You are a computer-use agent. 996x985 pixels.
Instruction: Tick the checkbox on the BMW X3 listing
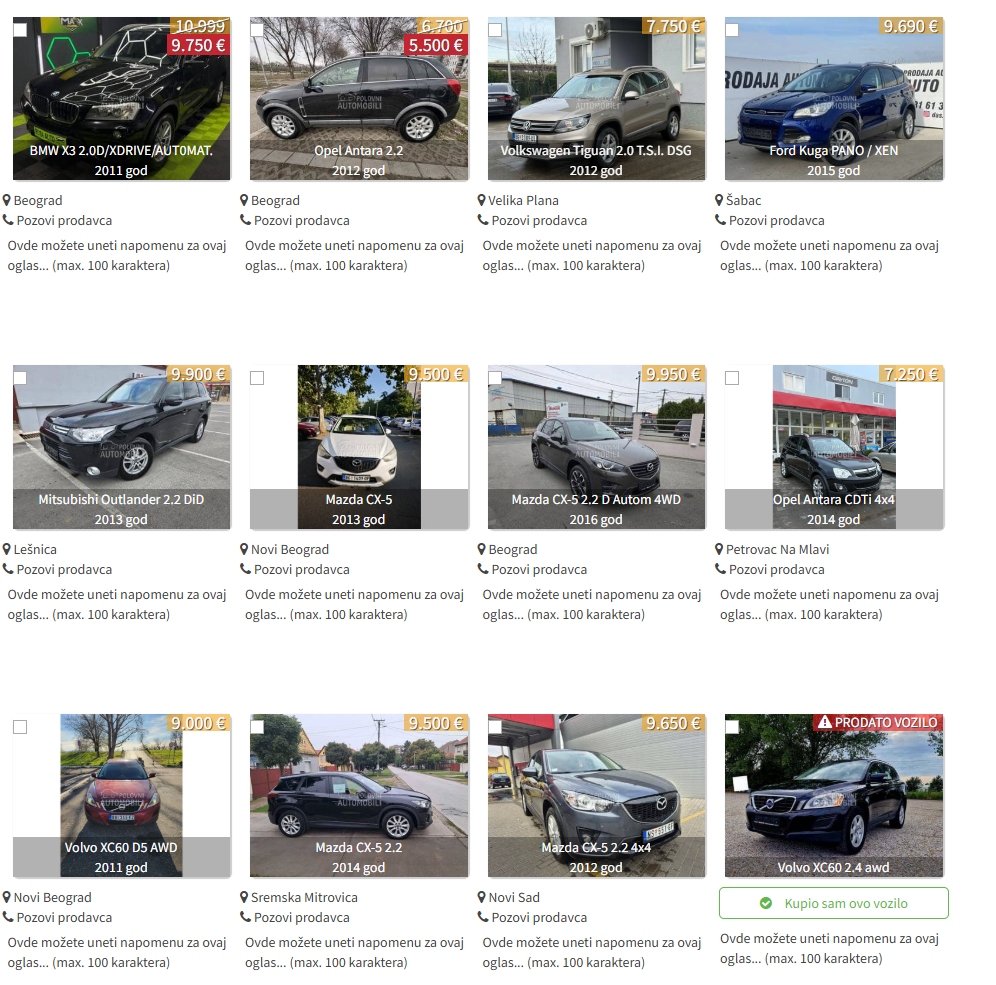point(20,30)
